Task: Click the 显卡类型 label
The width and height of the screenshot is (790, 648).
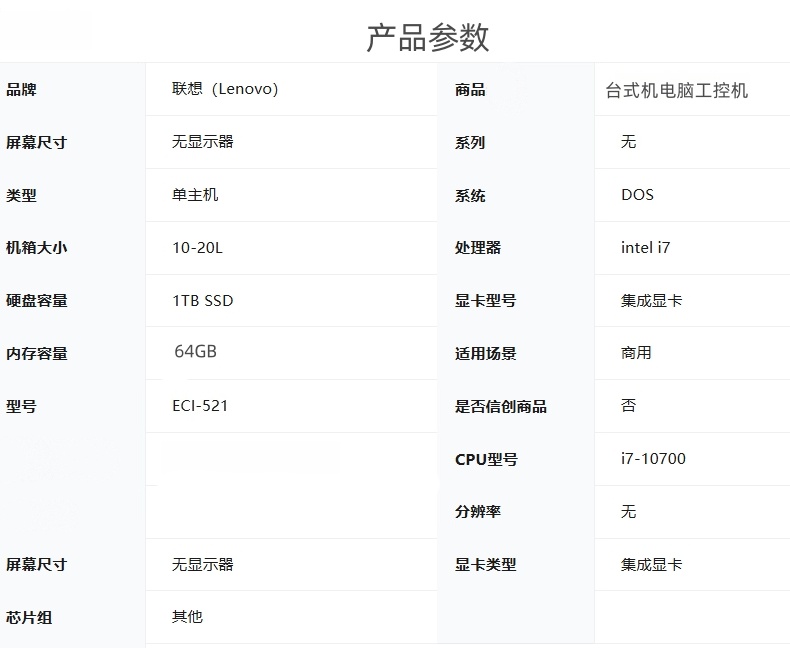Action: click(x=485, y=565)
